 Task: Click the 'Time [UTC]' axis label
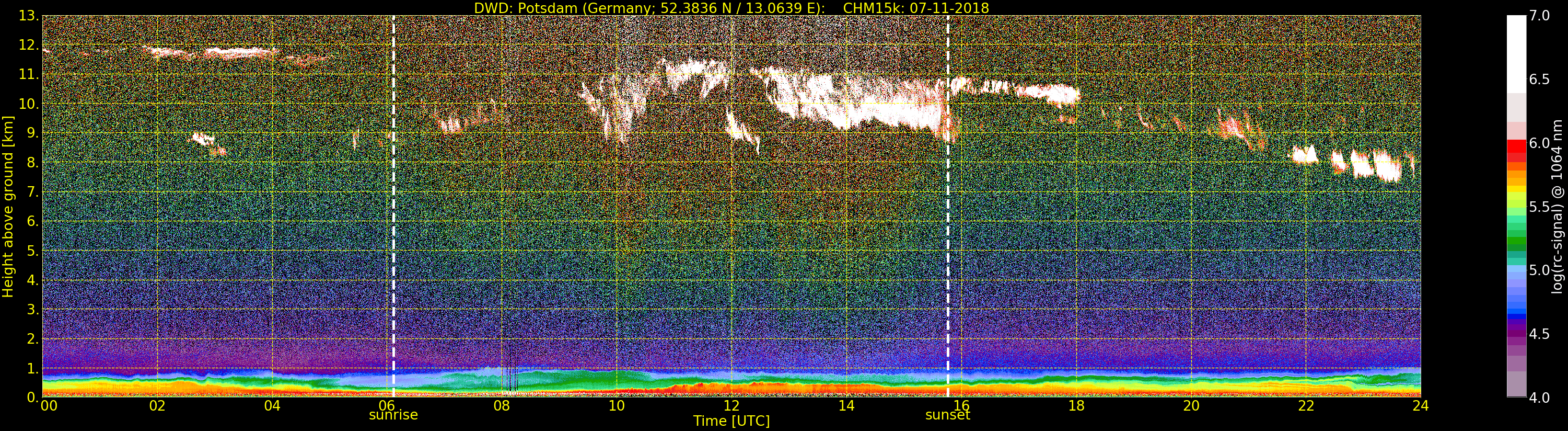click(731, 421)
